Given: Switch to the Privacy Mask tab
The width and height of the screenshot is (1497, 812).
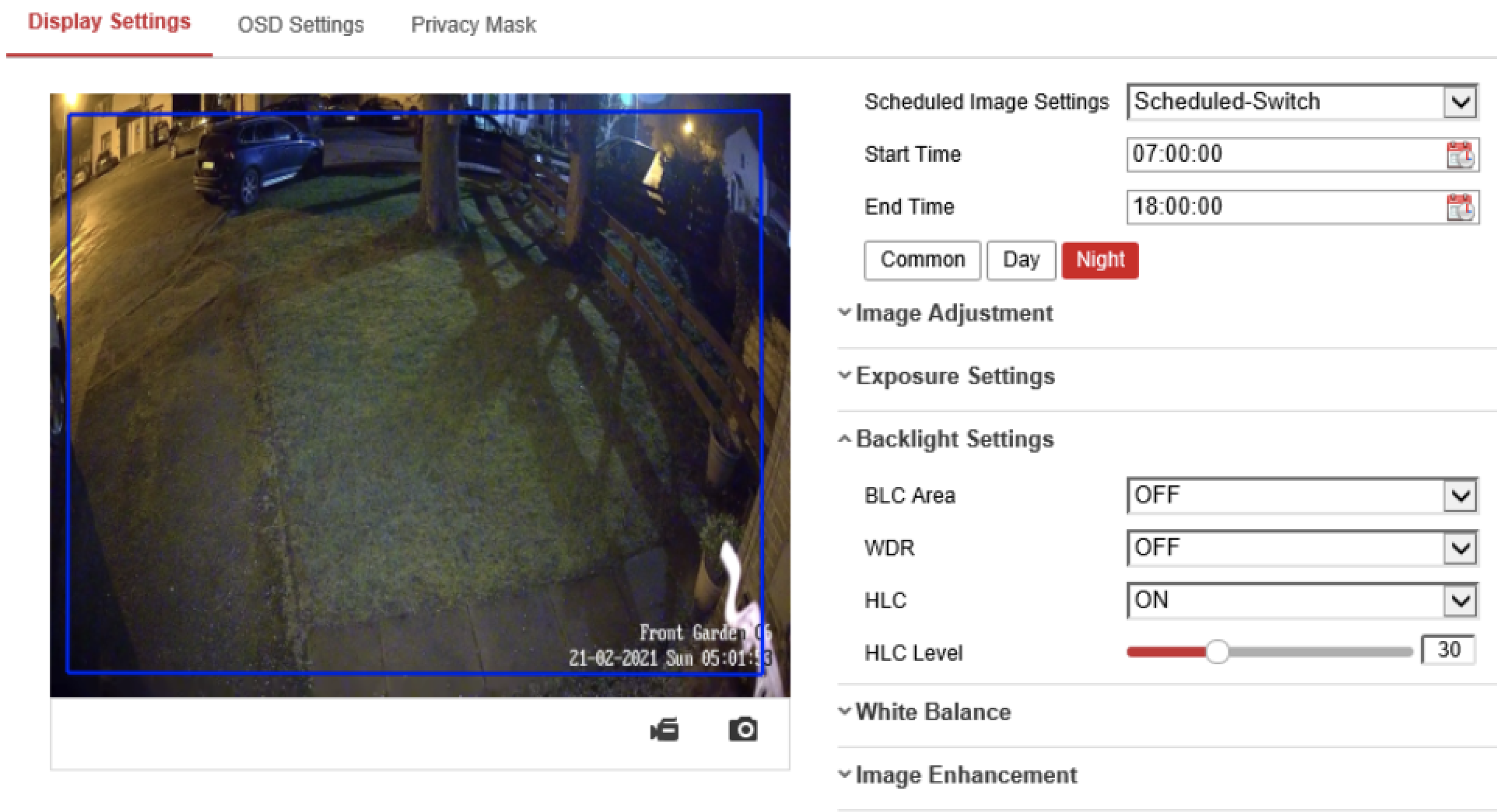Looking at the screenshot, I should tap(473, 25).
